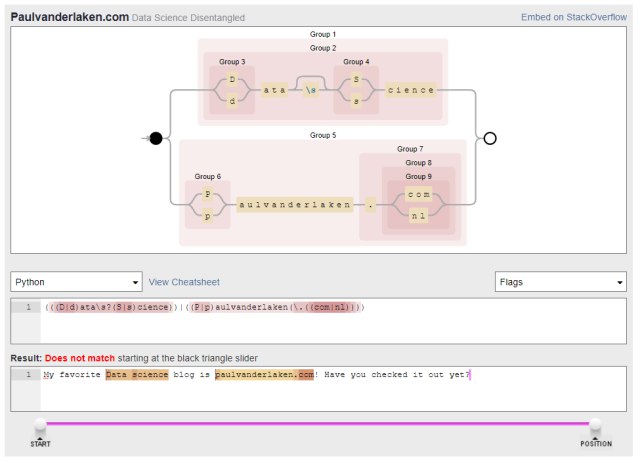
Task: Click the lowercase 'd' node in Group 3
Action: pyautogui.click(x=232, y=100)
